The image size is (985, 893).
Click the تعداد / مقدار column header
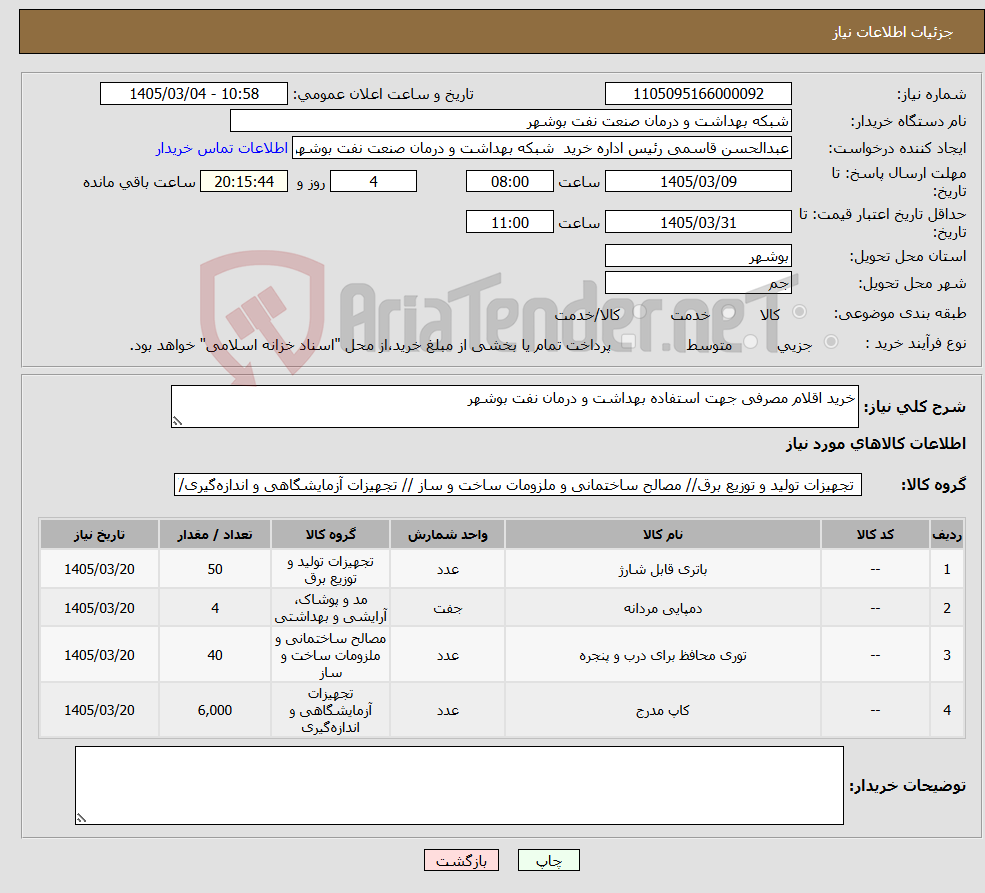pos(215,534)
